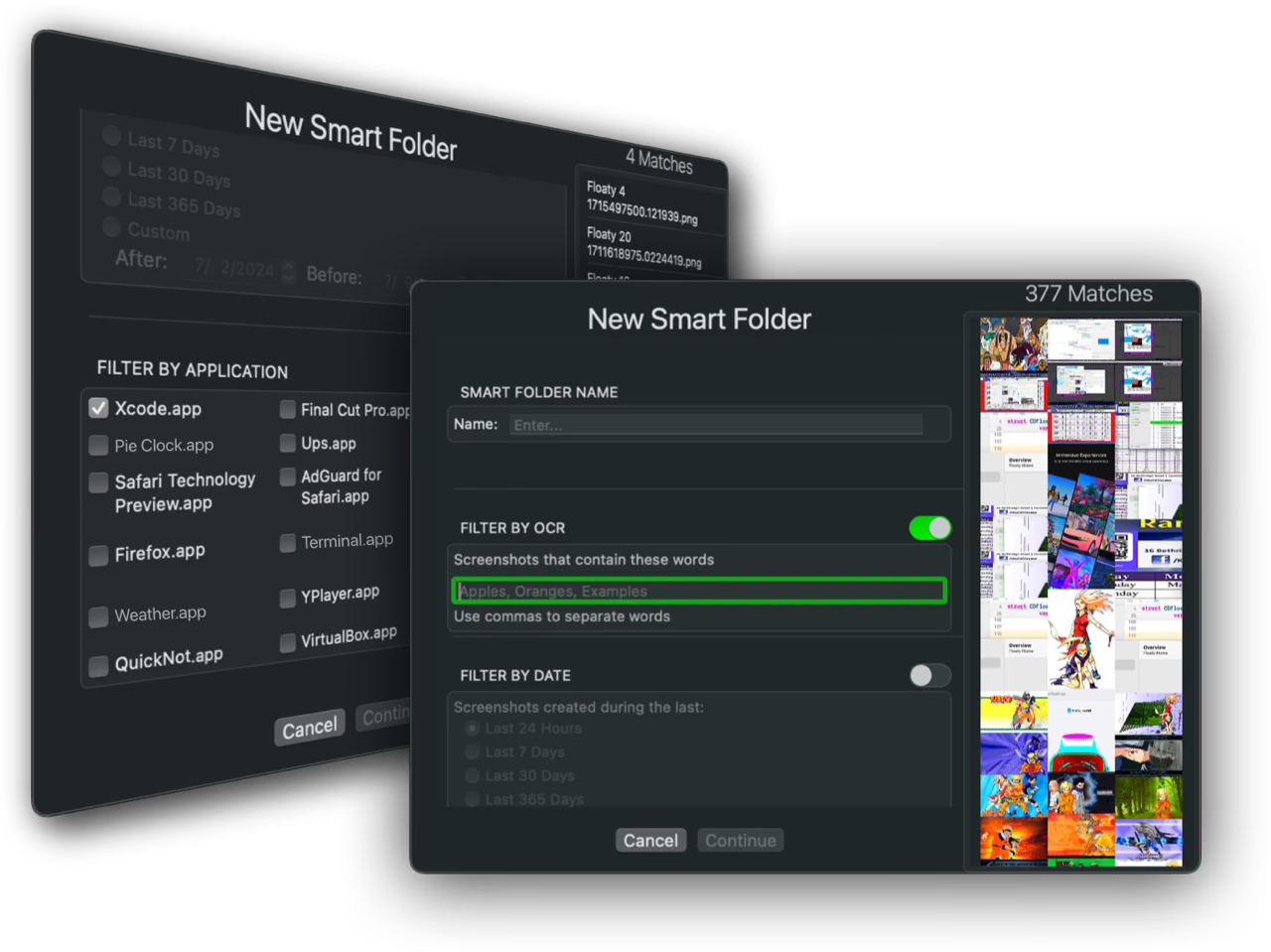1271x952 pixels.
Task: Focus the OCR words input field
Action: [699, 592]
